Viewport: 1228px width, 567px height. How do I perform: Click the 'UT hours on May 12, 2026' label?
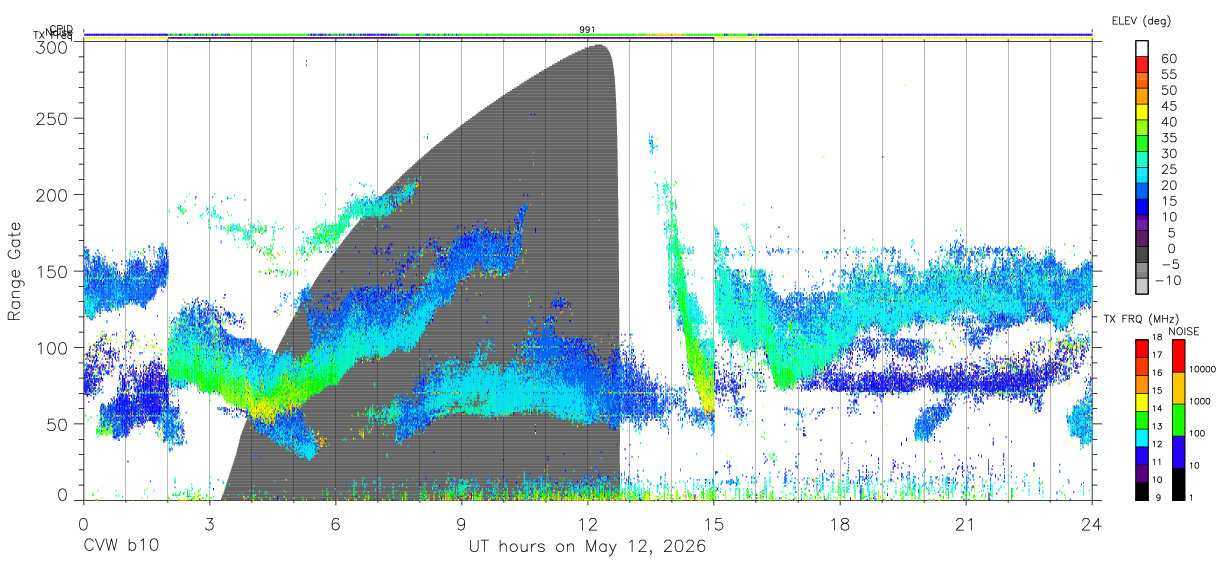click(x=588, y=547)
